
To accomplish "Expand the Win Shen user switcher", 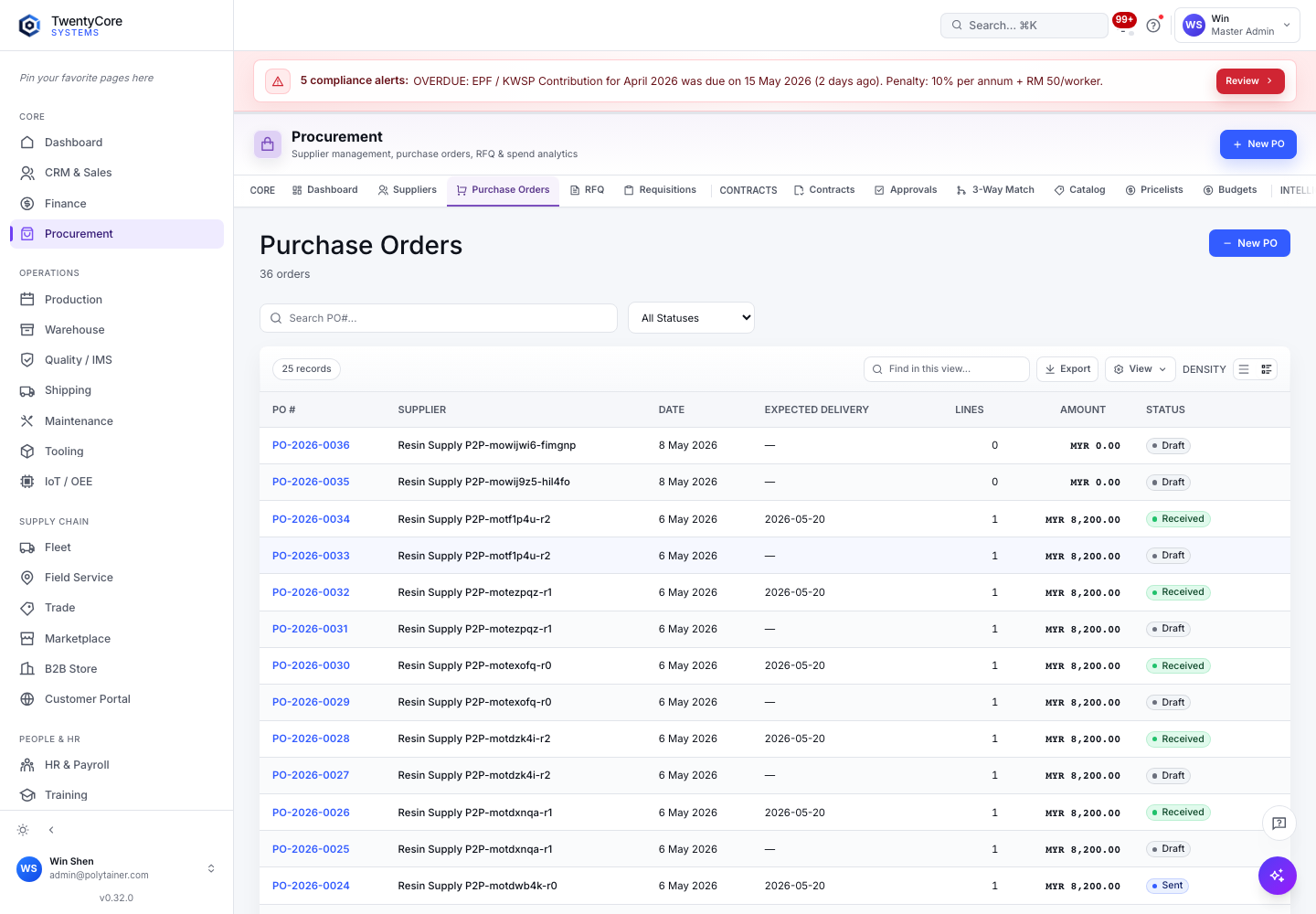I will tap(211, 868).
